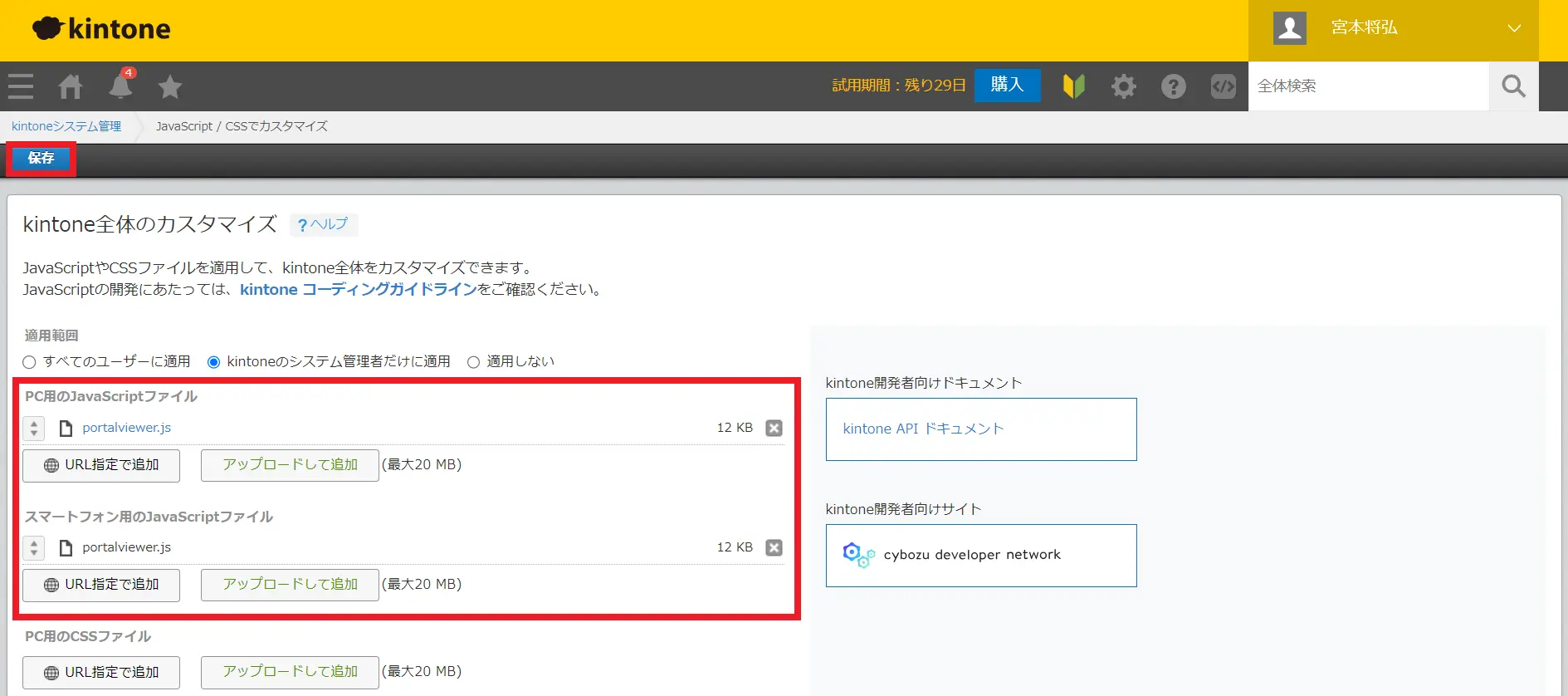This screenshot has height=696, width=1568.
Task: Select 'すべてのユーザーに適用' radio option
Action: (29, 362)
